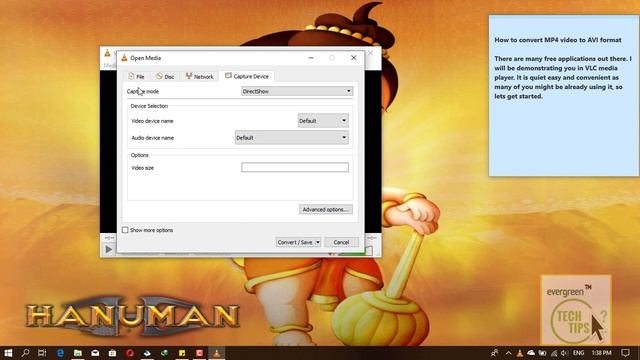Open the Convert / Save dropdown arrow
The image size is (640, 360).
click(x=318, y=242)
